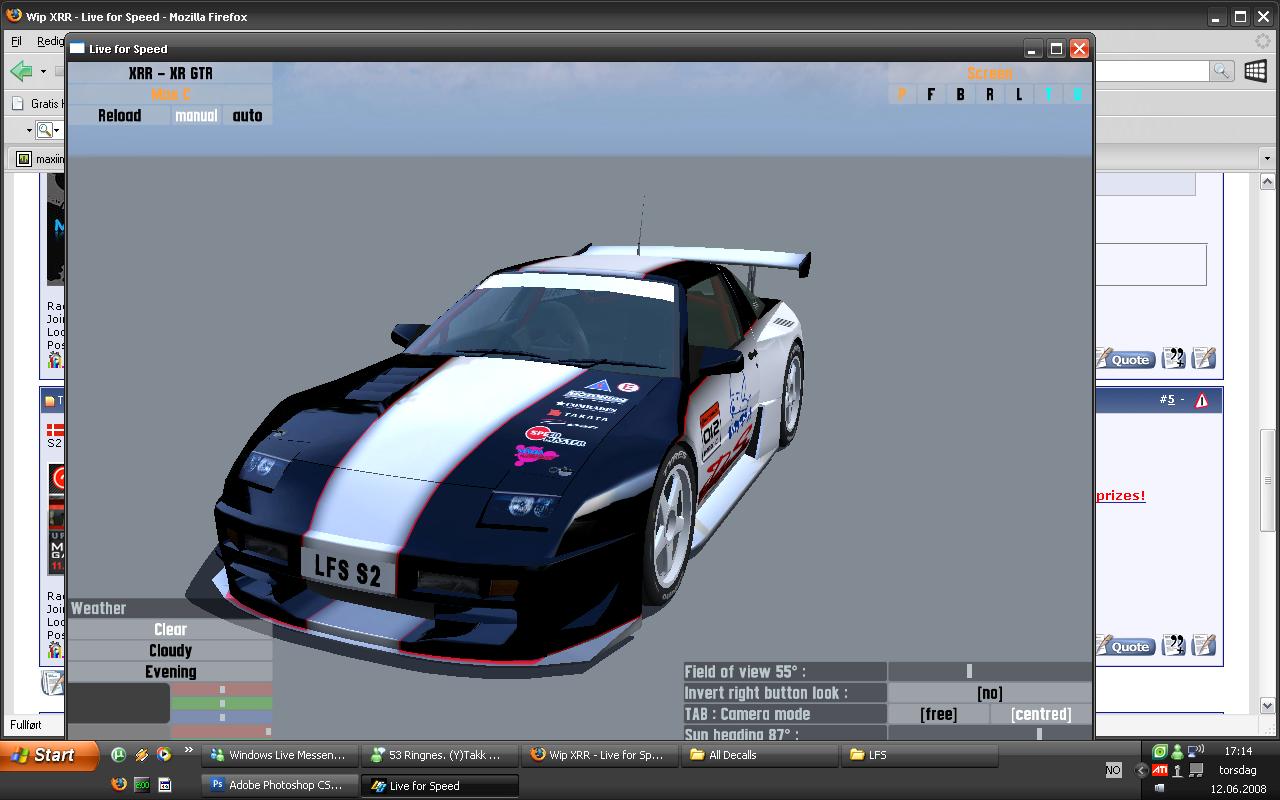Screen dimensions: 1280x800
Task: Click the Messenger buddy tray icon
Action: tap(1177, 751)
